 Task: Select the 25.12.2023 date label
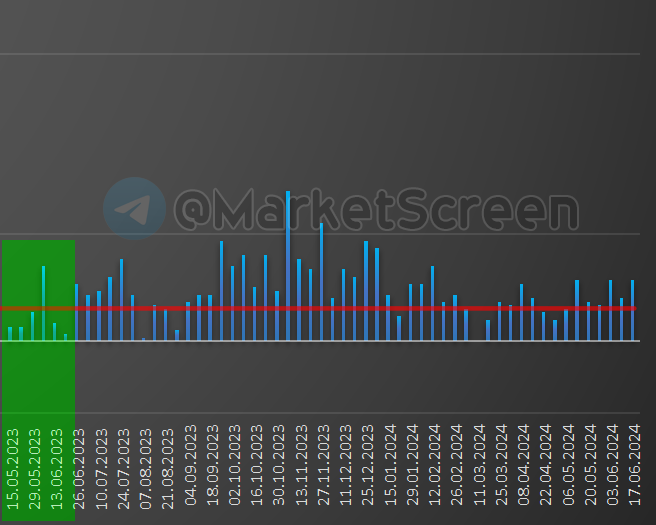point(367,465)
